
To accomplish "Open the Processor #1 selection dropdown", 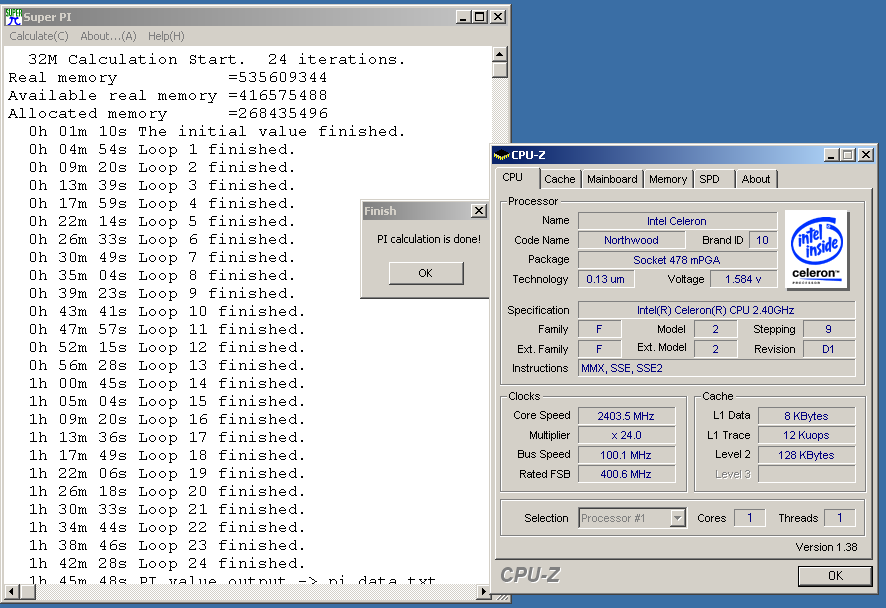I will click(677, 518).
